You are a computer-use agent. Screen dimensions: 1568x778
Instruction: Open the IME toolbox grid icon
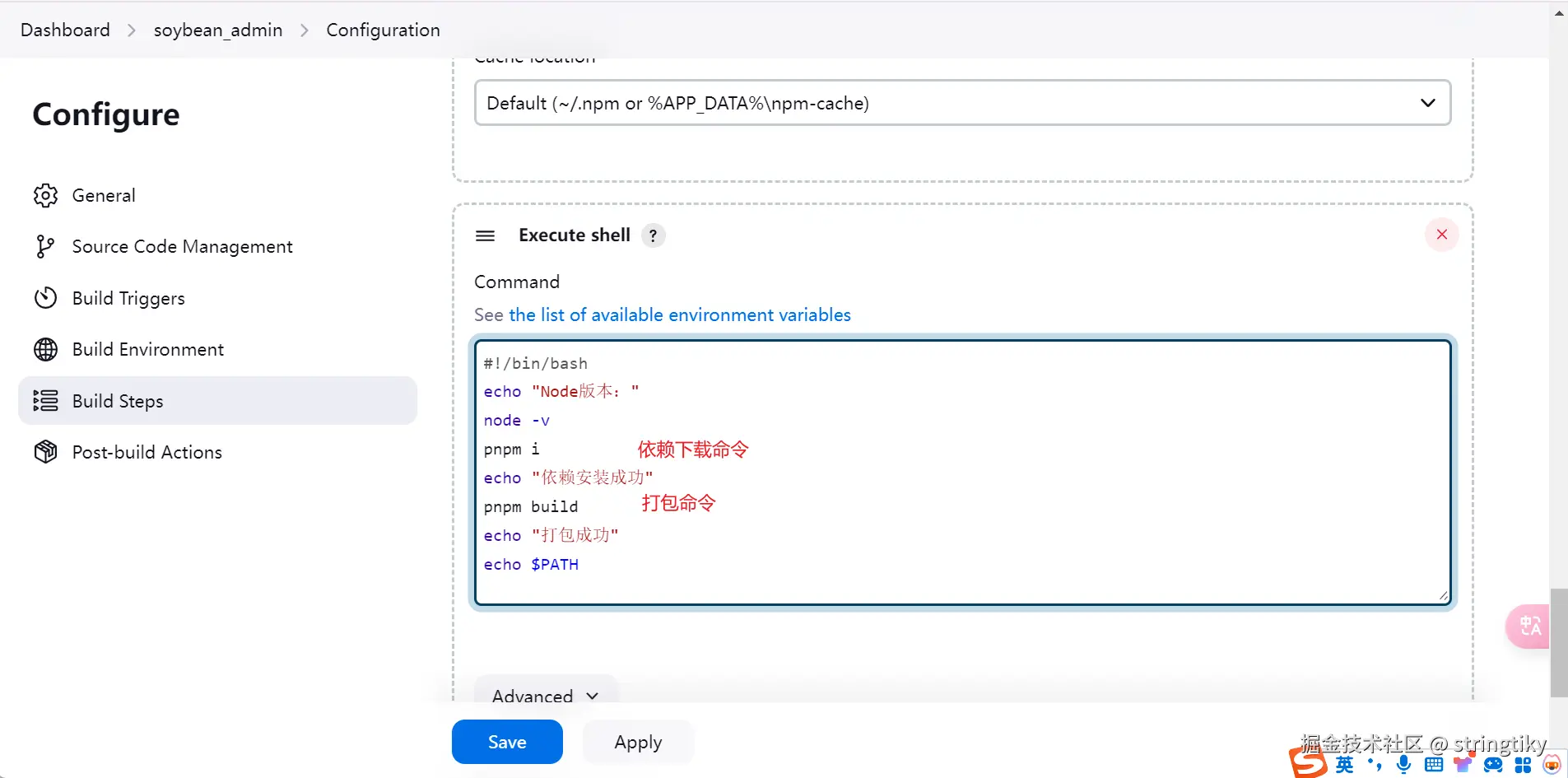1523,766
